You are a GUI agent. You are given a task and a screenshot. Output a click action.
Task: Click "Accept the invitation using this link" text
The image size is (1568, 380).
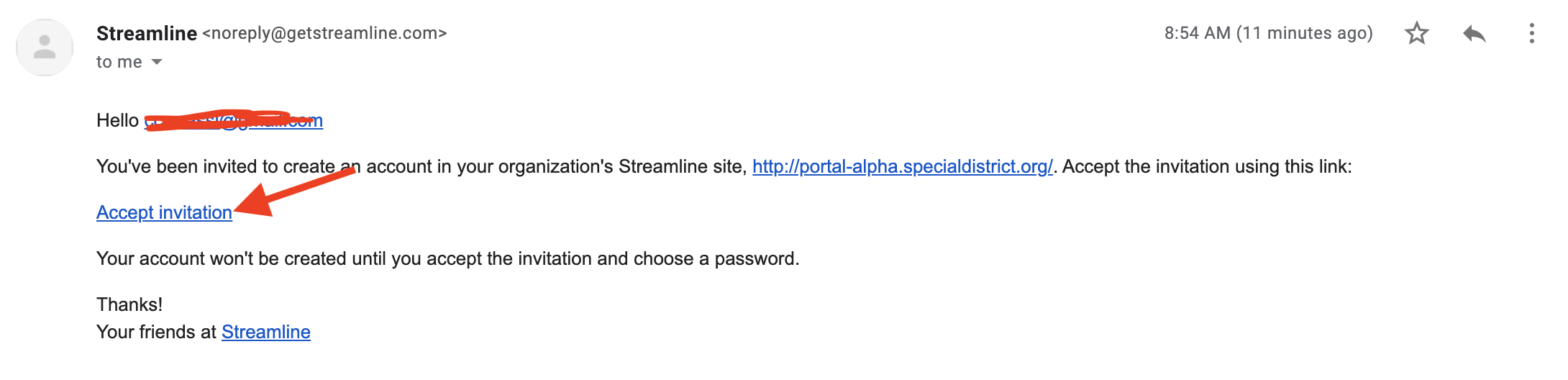[x=1207, y=166]
